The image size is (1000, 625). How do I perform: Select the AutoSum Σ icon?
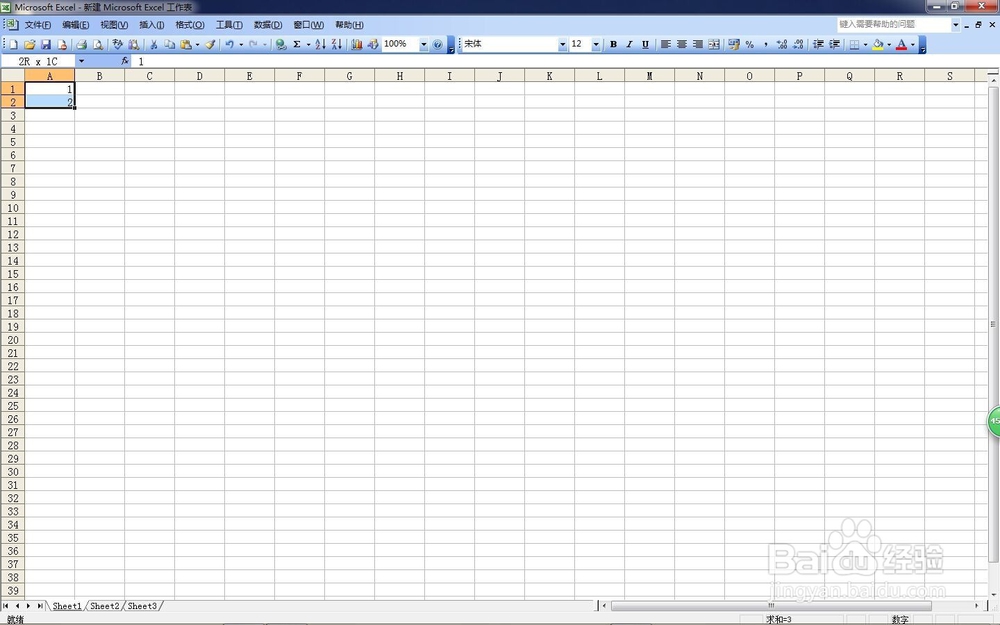coord(296,44)
